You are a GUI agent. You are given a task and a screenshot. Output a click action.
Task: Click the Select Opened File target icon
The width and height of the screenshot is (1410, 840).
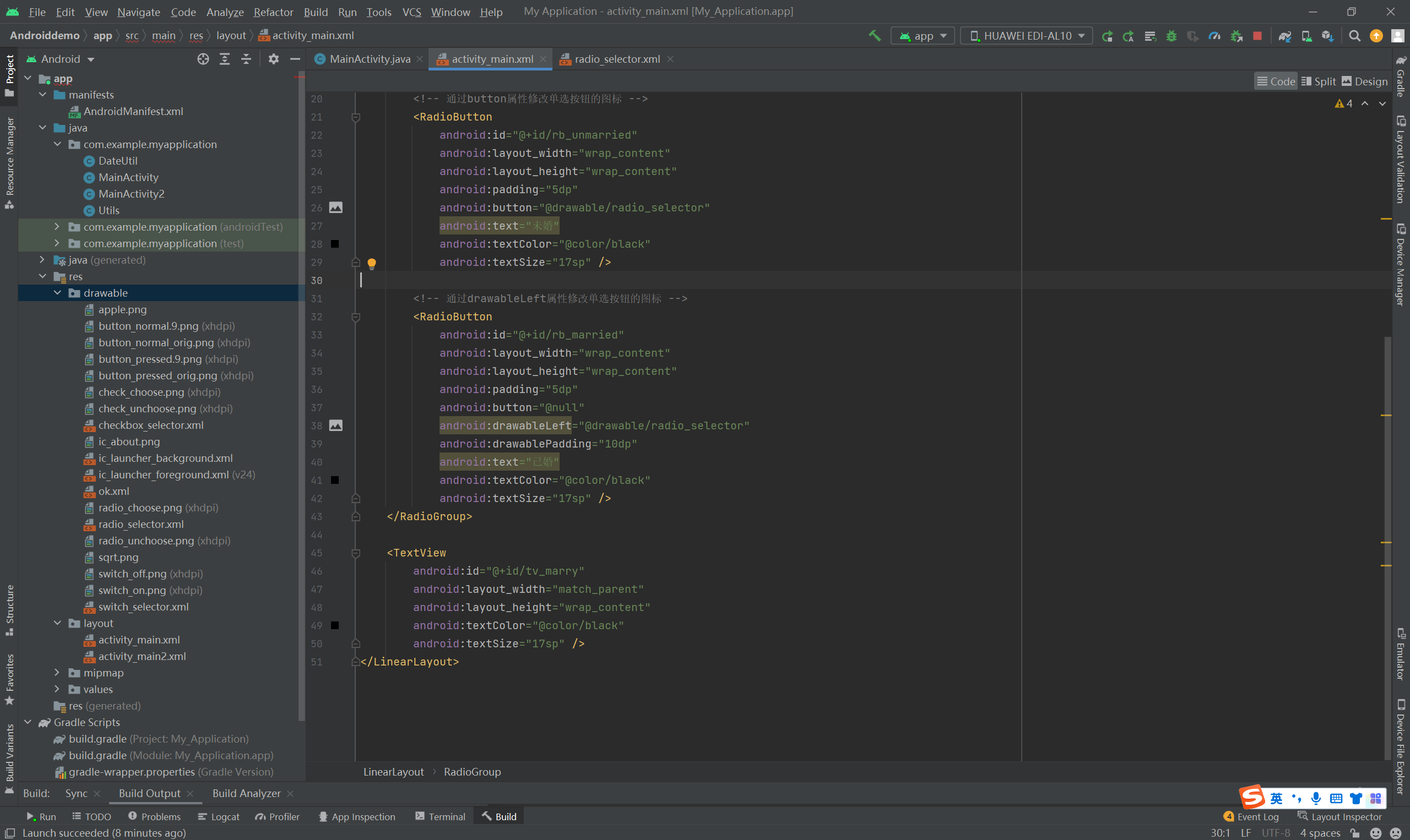point(203,59)
